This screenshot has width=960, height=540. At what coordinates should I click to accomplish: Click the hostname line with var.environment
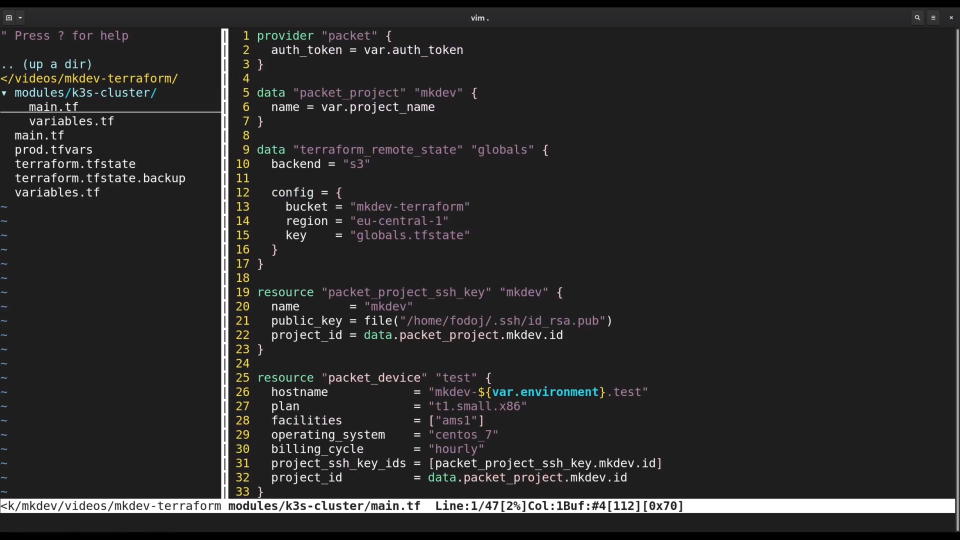459,392
